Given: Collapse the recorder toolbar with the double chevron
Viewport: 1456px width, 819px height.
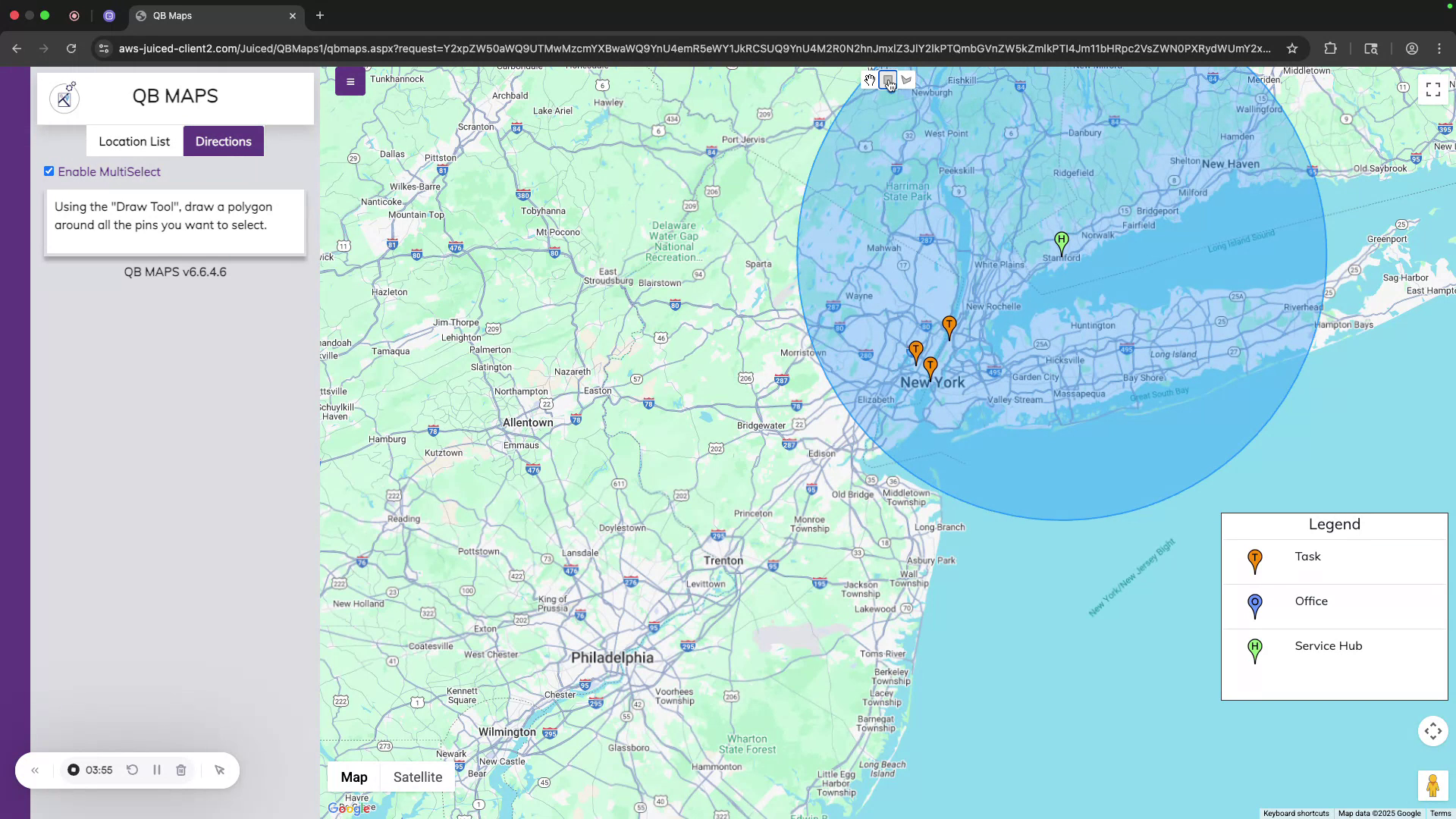Looking at the screenshot, I should point(35,770).
